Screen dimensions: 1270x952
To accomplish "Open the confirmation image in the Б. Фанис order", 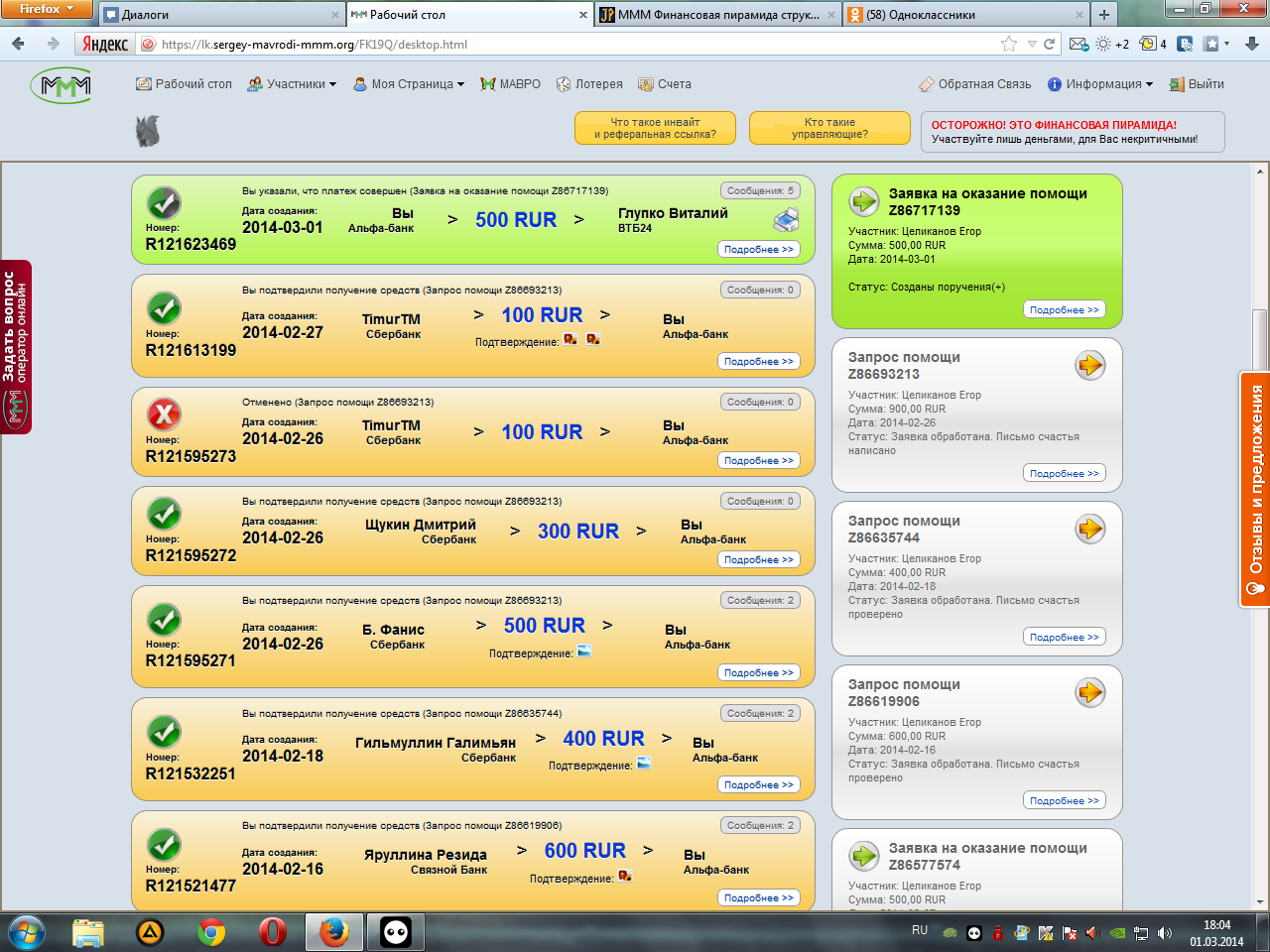I will tap(584, 652).
